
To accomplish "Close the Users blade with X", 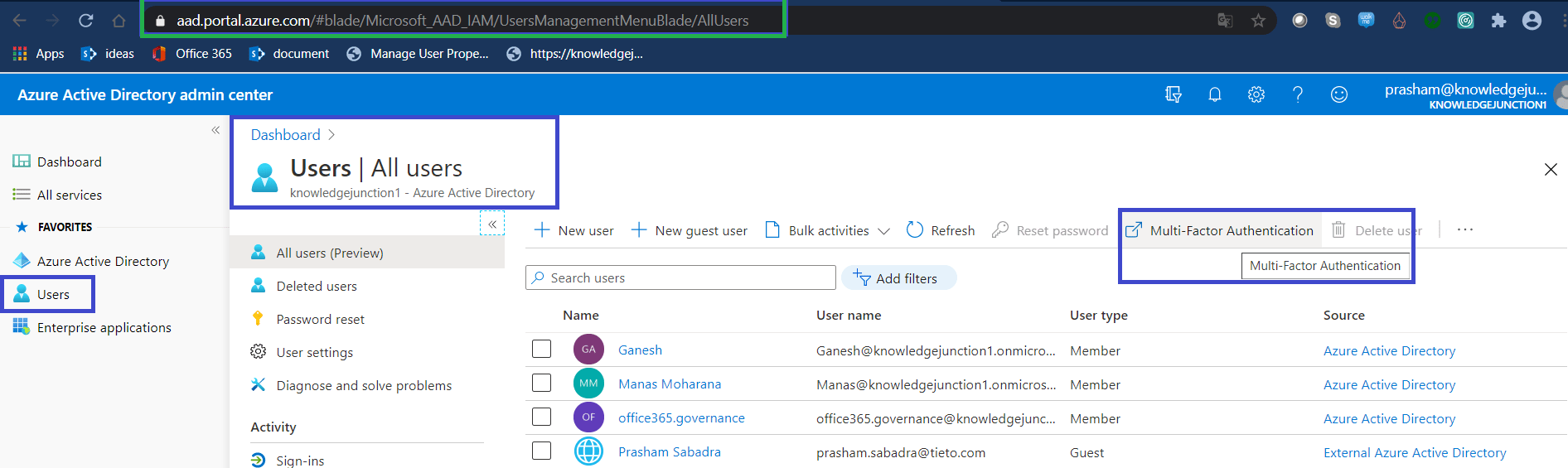I will click(x=1551, y=169).
